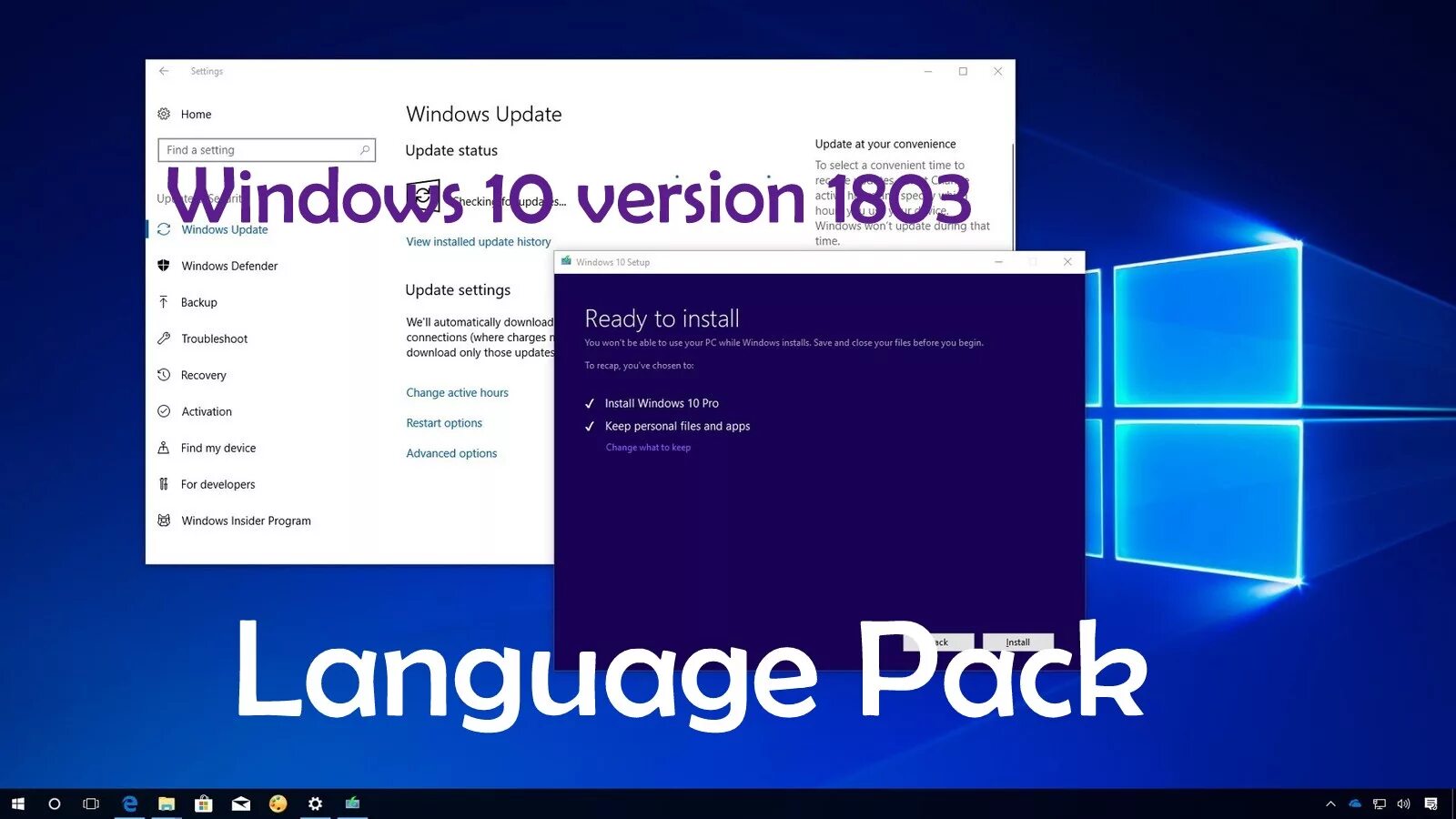Click the Activation checkmark circle icon
The image size is (1456, 819).
pyautogui.click(x=164, y=411)
